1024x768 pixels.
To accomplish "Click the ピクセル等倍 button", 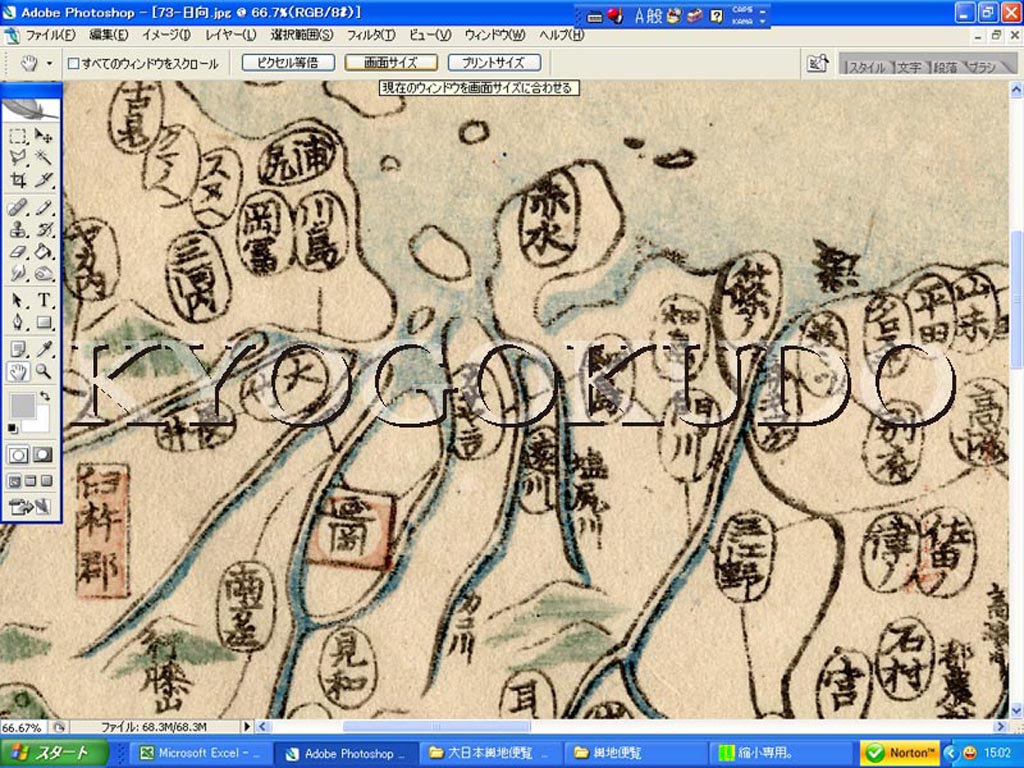I will pos(288,63).
